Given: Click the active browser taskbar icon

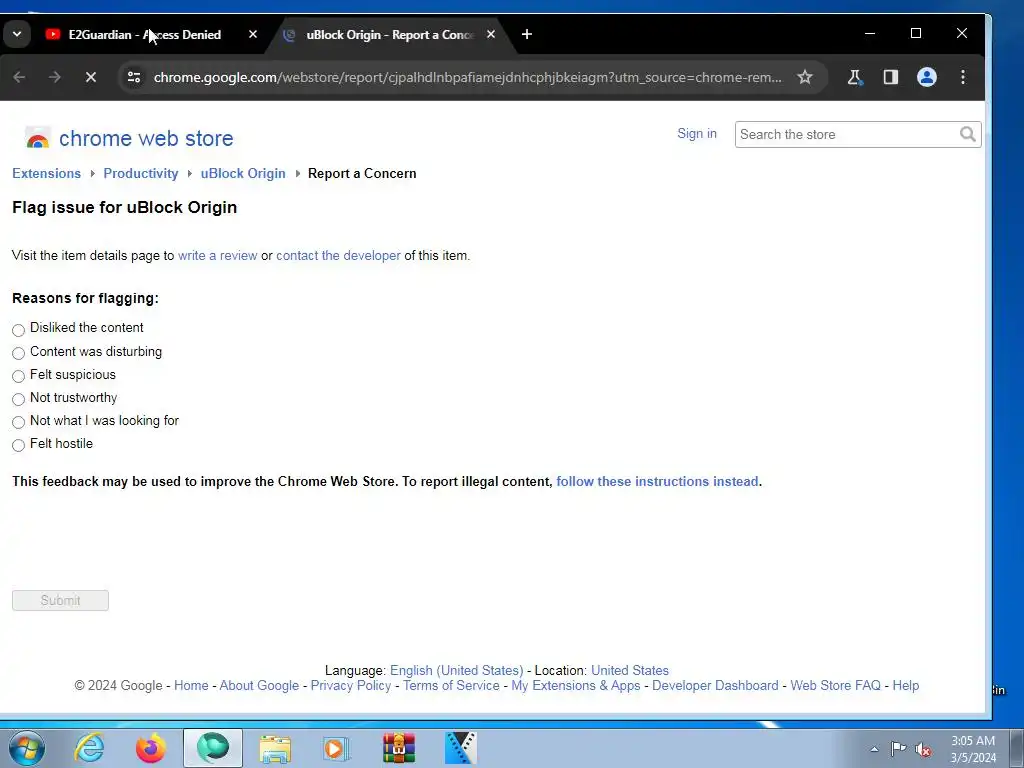Looking at the screenshot, I should (x=213, y=748).
